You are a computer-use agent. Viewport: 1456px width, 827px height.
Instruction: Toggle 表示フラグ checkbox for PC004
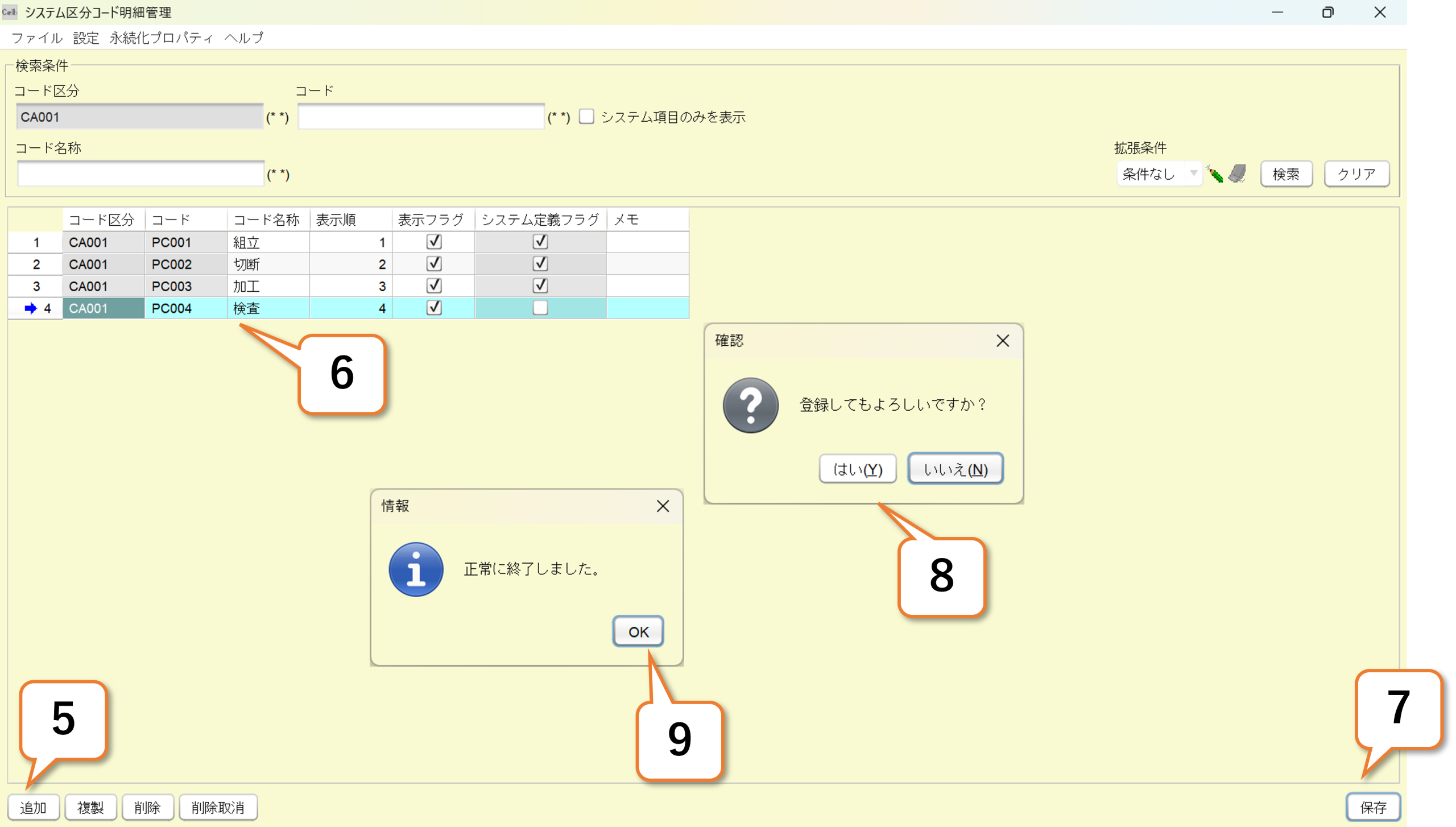pos(434,308)
